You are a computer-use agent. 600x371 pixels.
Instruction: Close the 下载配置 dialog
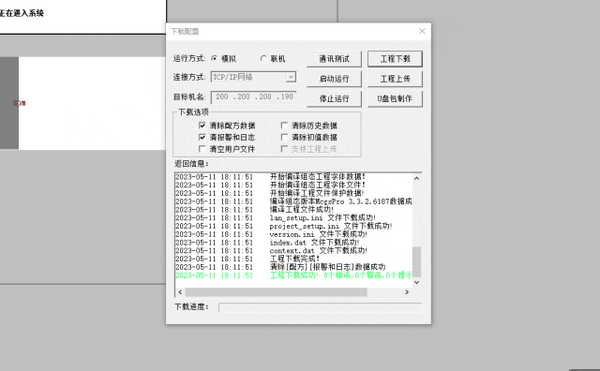click(422, 31)
